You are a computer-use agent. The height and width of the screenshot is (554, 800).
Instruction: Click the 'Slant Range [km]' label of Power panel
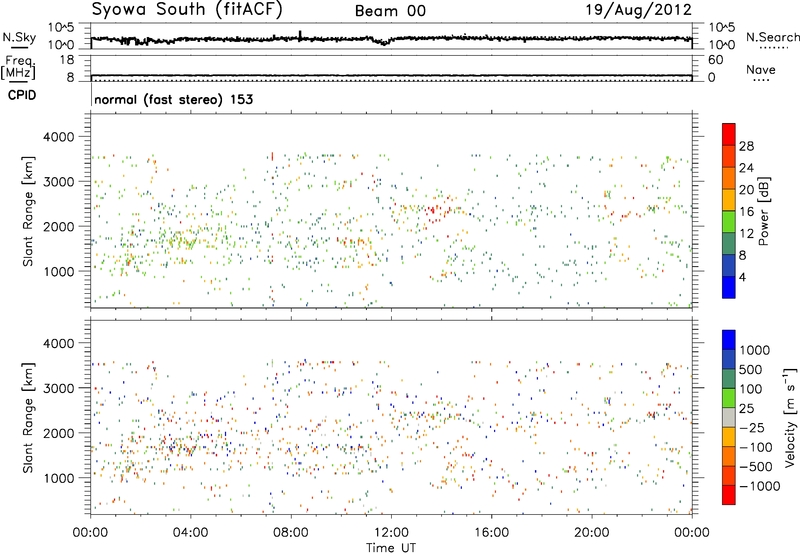[x=28, y=211]
